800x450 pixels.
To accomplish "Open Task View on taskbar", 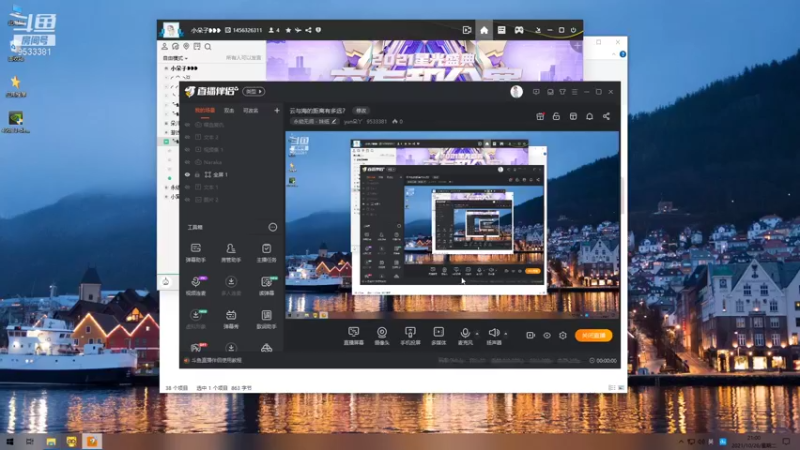I will (x=30, y=441).
